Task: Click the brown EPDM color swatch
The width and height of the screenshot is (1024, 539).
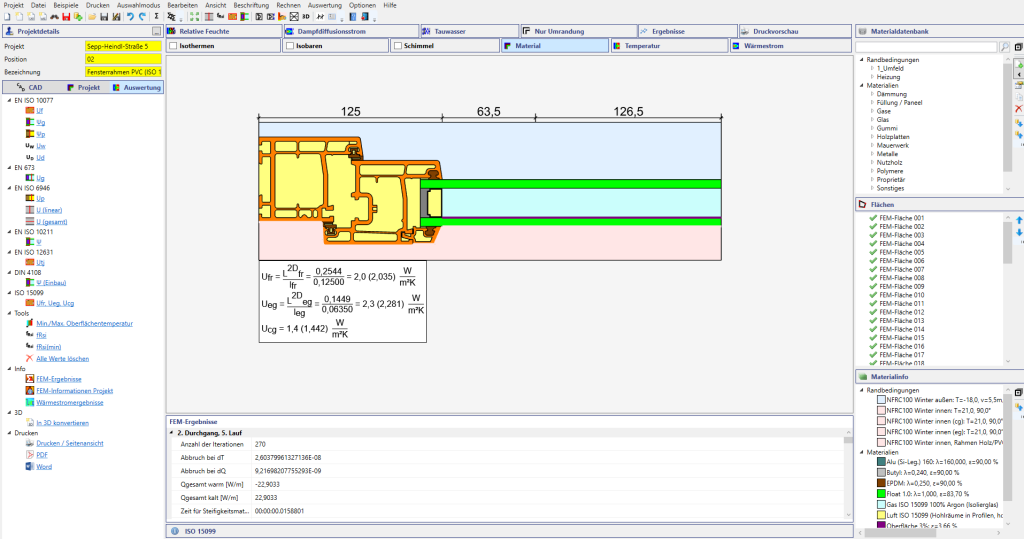Action: [881, 483]
